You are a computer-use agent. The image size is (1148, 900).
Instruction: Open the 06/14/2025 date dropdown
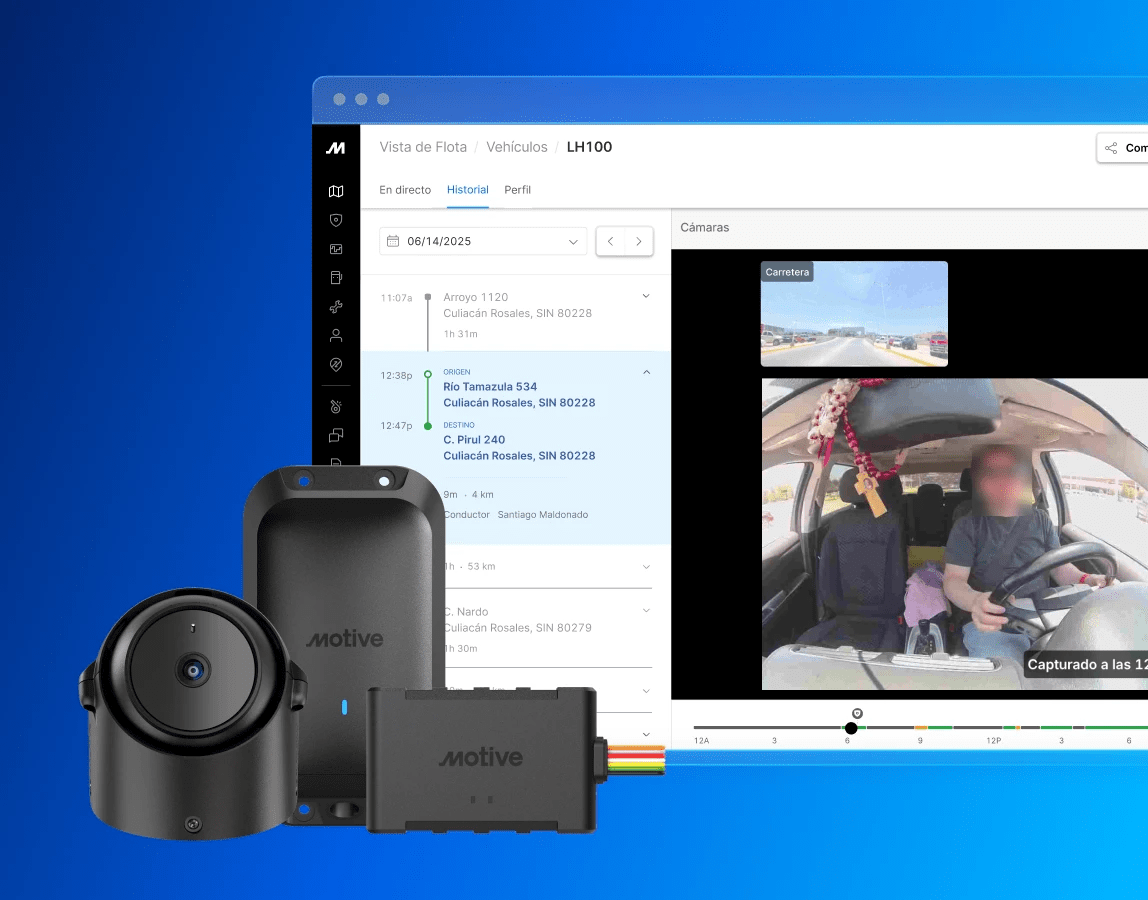point(483,241)
